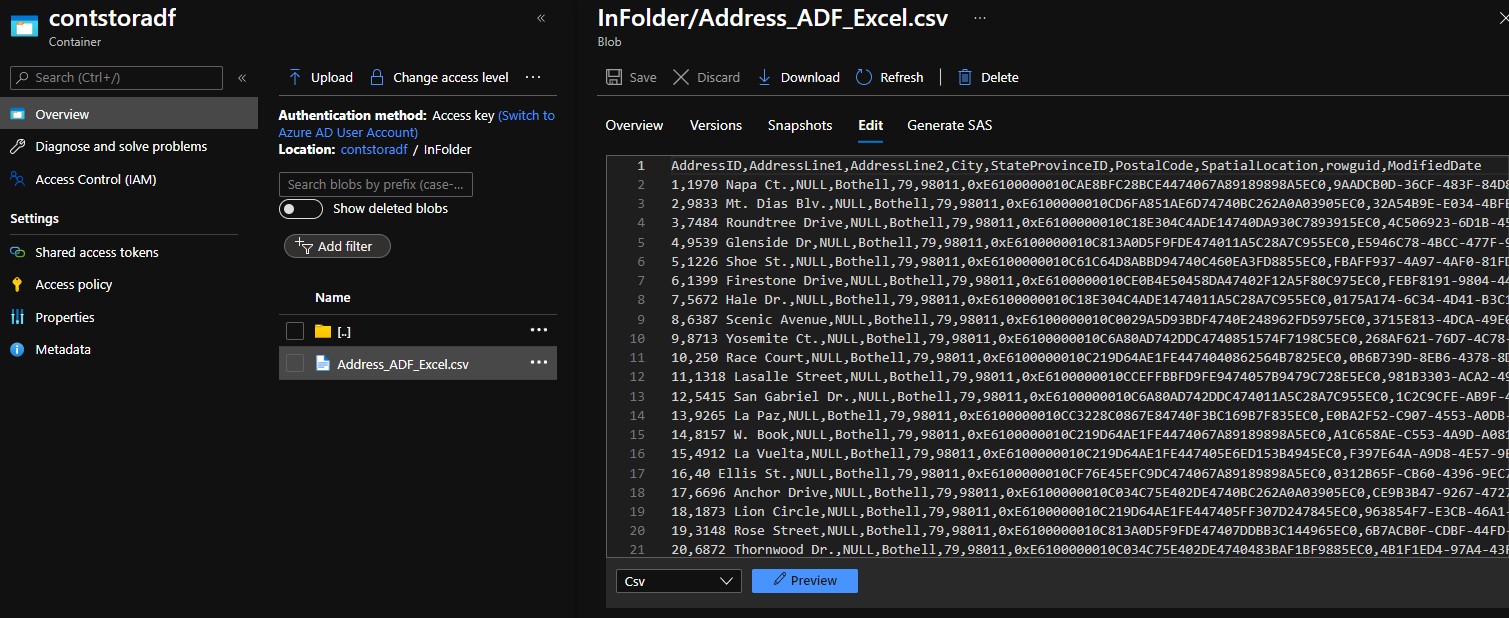Click the Delete trash can icon
Image resolution: width=1509 pixels, height=618 pixels.
[965, 77]
